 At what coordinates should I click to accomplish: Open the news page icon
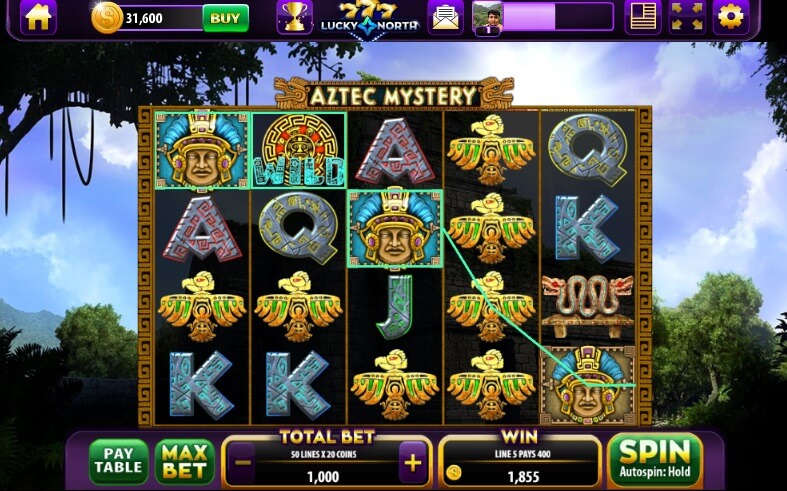643,17
